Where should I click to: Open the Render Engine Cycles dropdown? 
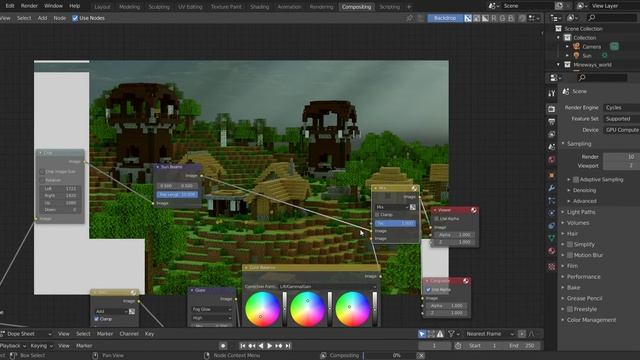coord(621,107)
